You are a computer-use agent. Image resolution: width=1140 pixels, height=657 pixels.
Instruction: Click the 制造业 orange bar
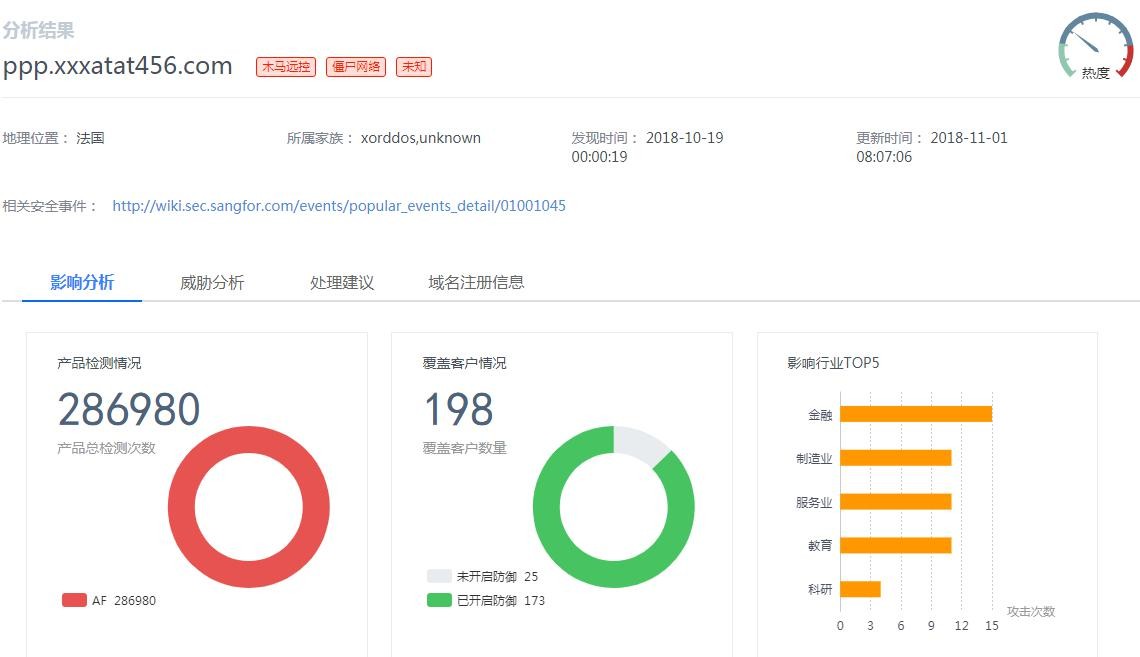pos(895,458)
